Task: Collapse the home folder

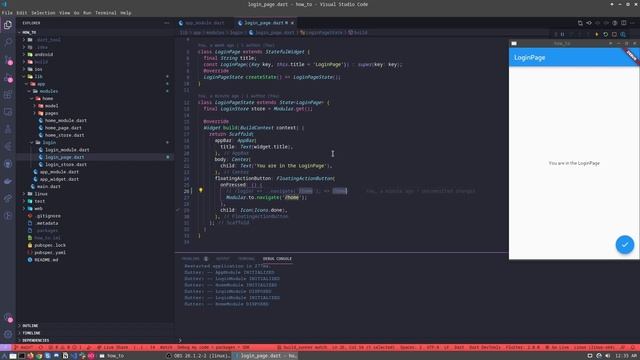Action: [x=95, y=98]
